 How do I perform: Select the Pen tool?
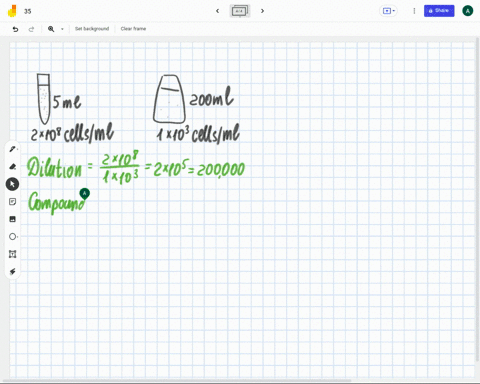point(12,149)
